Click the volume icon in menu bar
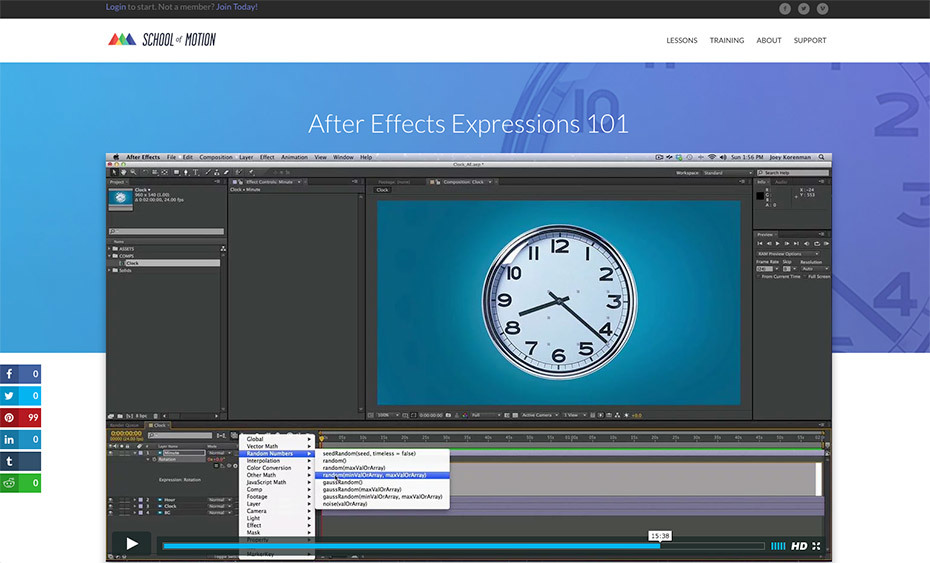The height and width of the screenshot is (563, 930). pyautogui.click(x=722, y=157)
